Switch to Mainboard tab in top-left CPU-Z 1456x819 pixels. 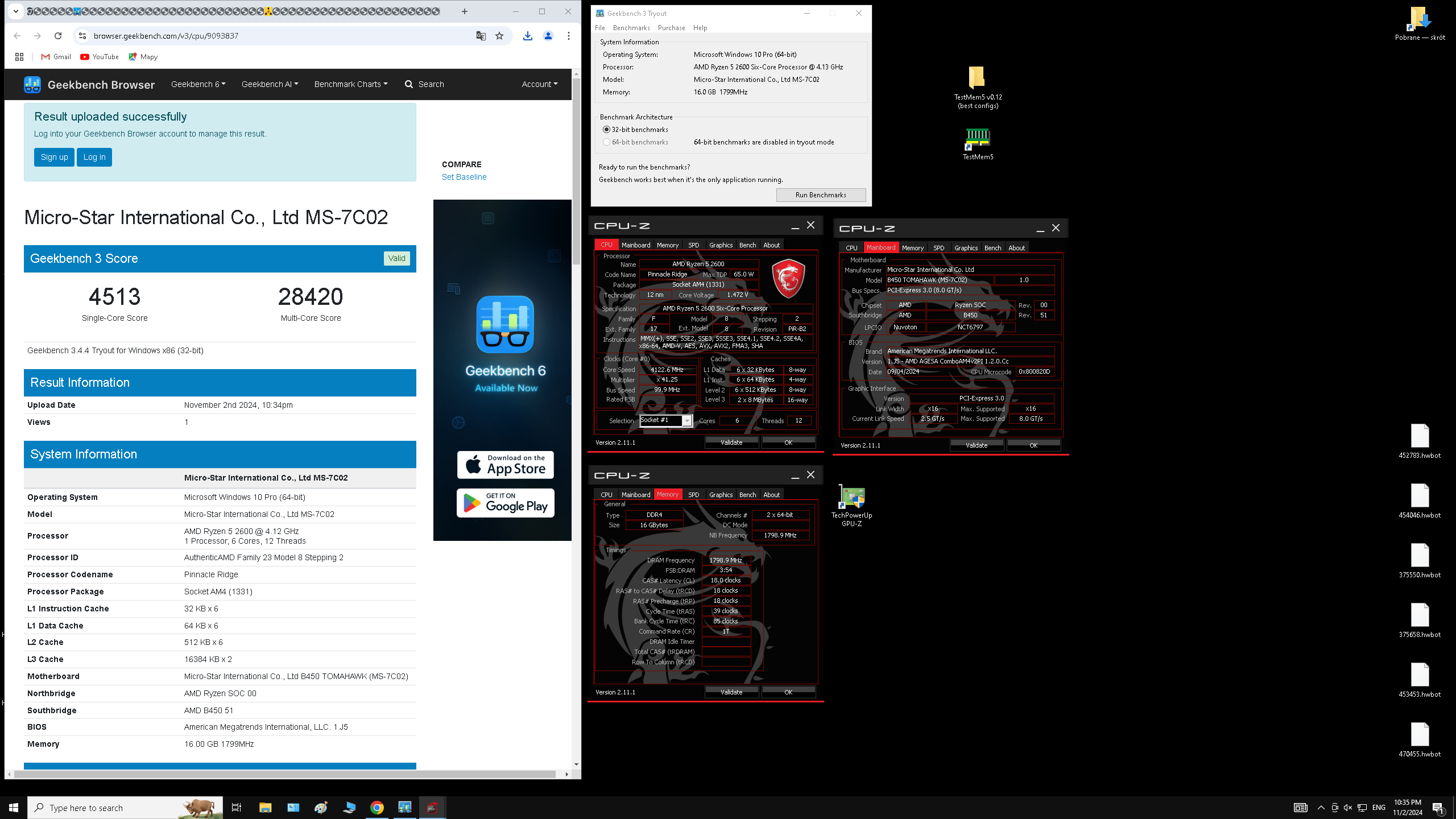click(x=636, y=245)
